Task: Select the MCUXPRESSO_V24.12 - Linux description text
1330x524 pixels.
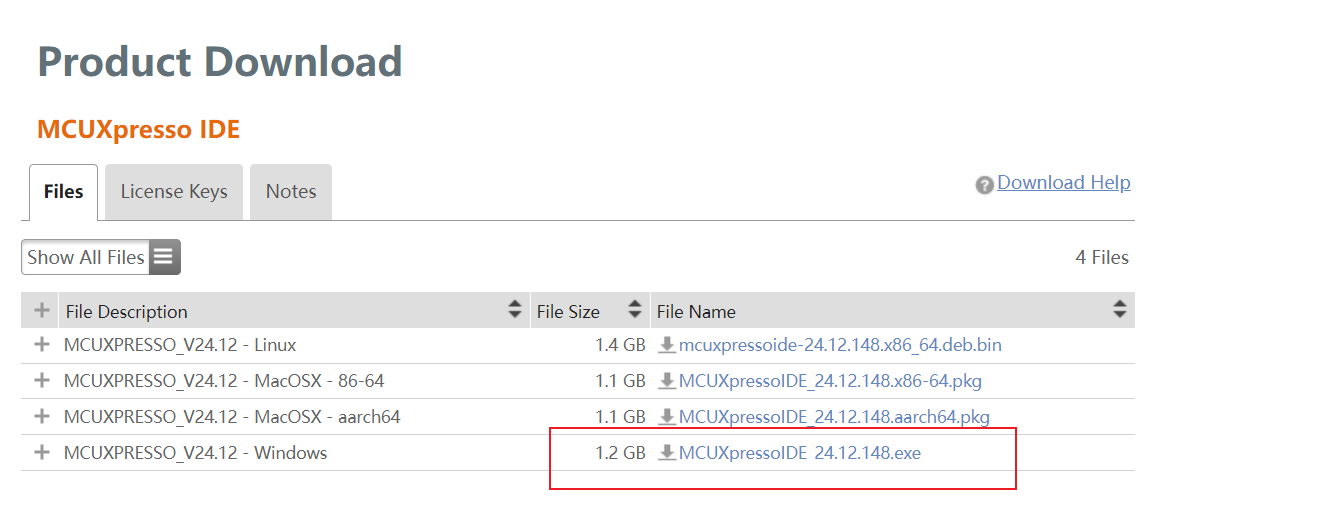Action: [180, 345]
